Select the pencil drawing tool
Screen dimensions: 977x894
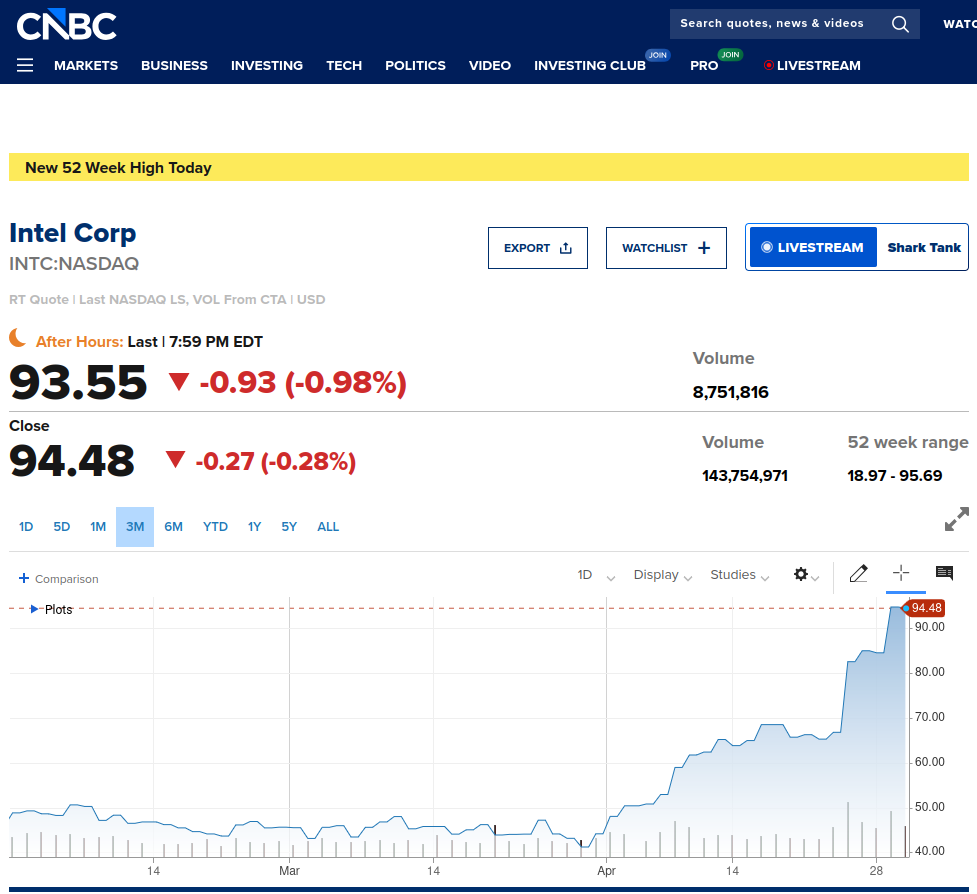pos(859,573)
